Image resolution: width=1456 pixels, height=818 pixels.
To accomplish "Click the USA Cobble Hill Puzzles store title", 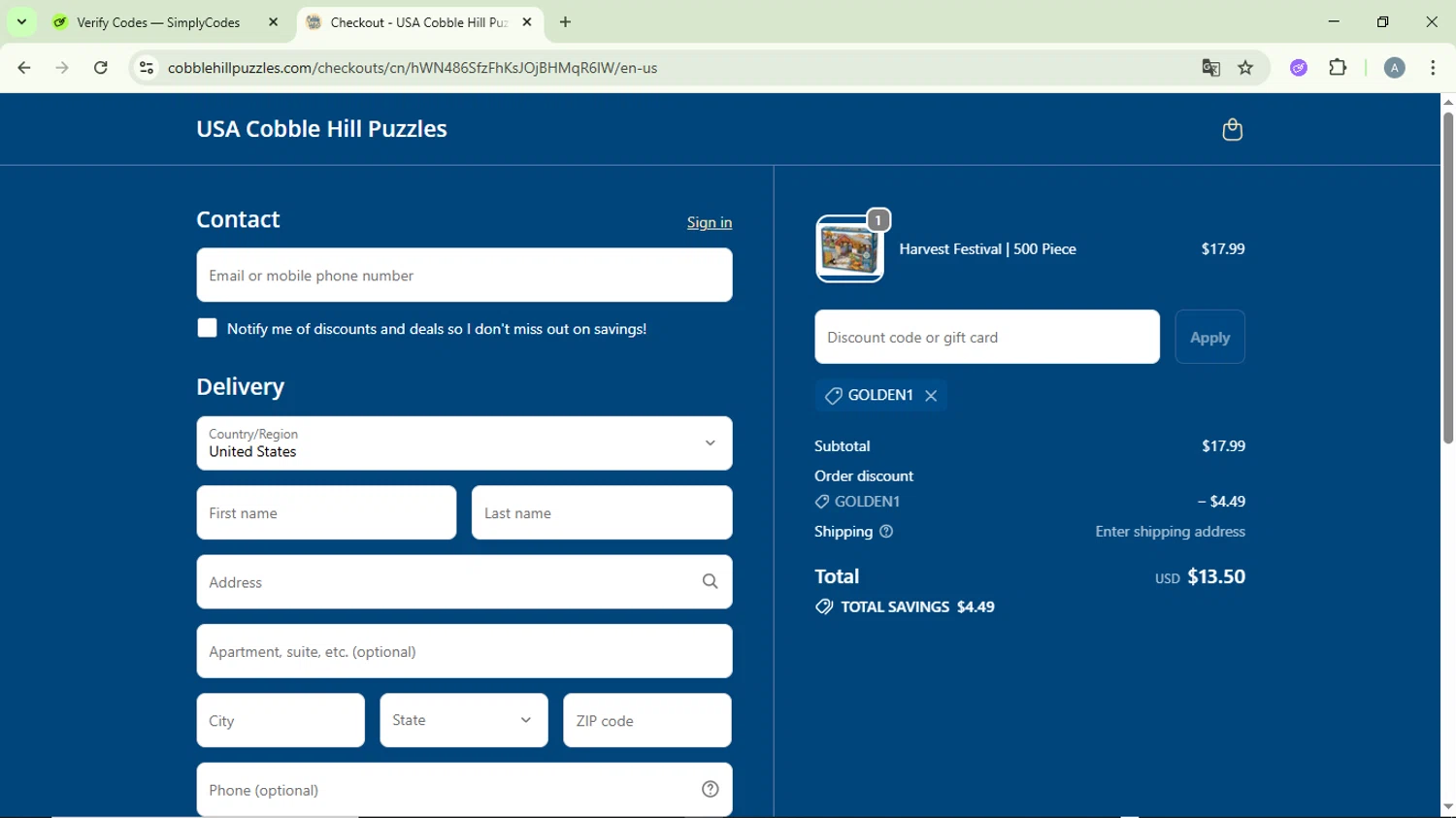I will (321, 129).
